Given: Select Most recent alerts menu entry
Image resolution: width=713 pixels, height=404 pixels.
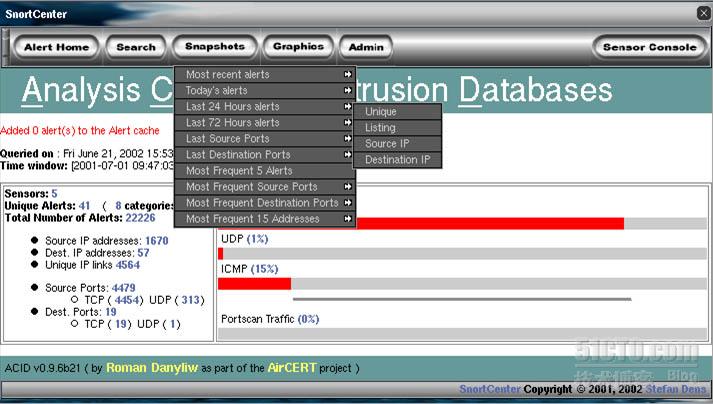Looking at the screenshot, I should (265, 75).
